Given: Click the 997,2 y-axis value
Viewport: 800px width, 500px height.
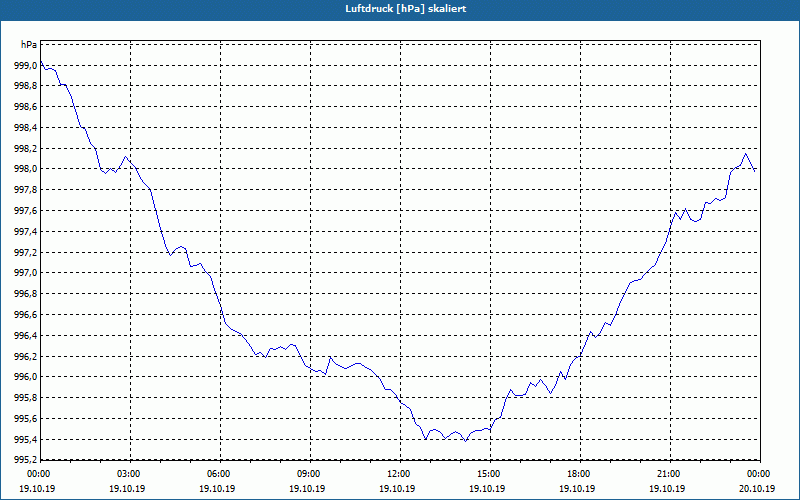Looking at the screenshot, I should click(x=25, y=253).
